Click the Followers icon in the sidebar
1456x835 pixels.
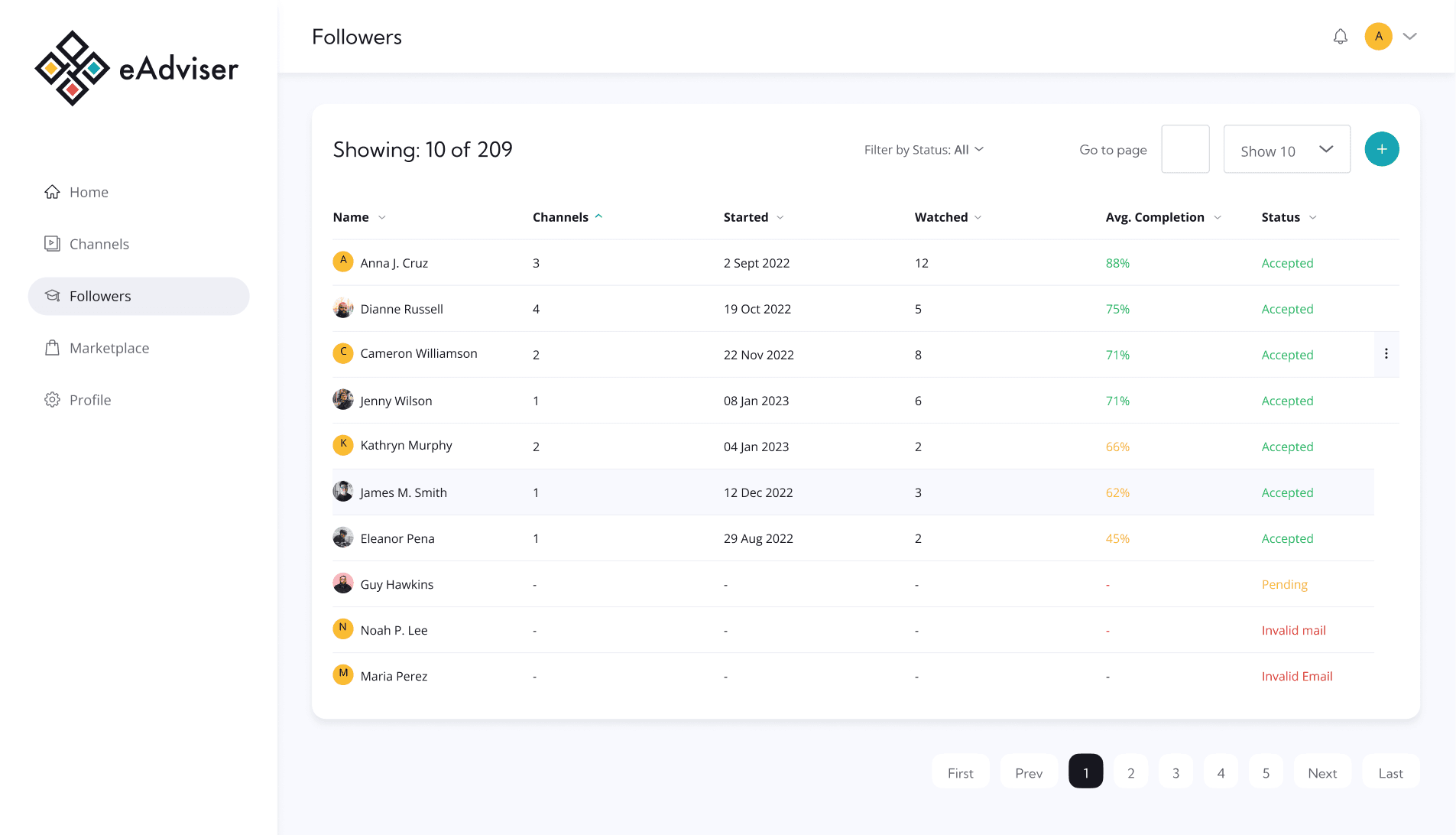pos(52,296)
